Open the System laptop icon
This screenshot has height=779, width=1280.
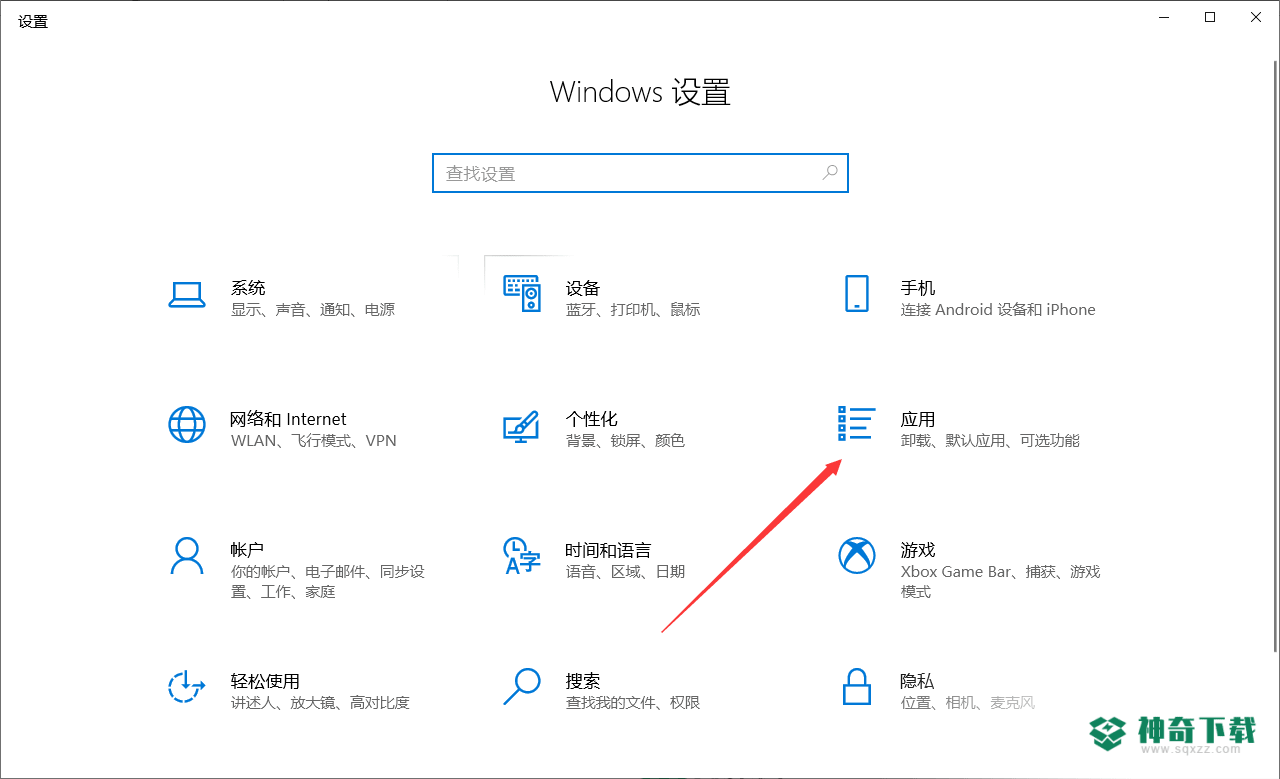(x=187, y=294)
